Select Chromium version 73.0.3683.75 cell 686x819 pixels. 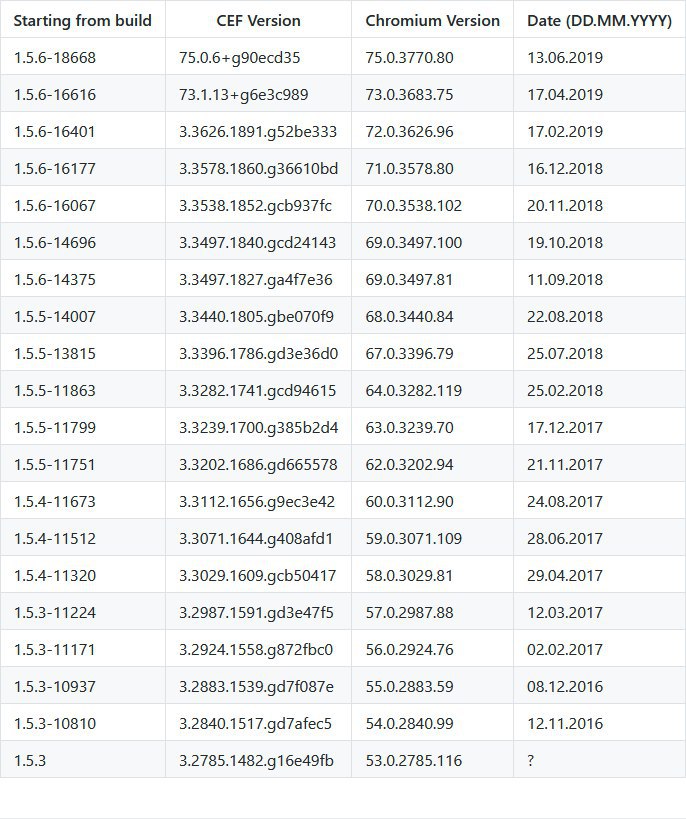click(432, 94)
